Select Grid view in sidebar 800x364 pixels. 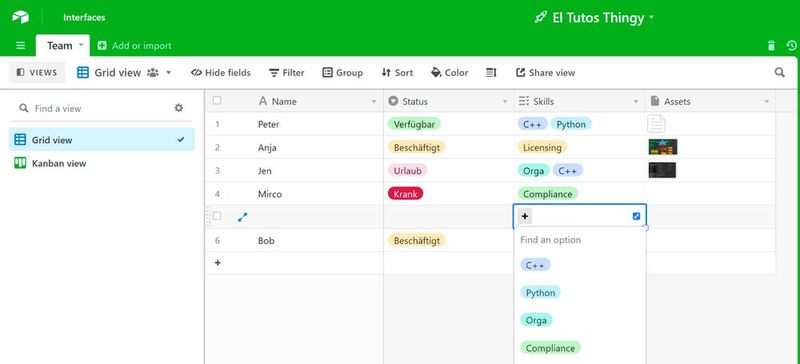pos(102,139)
